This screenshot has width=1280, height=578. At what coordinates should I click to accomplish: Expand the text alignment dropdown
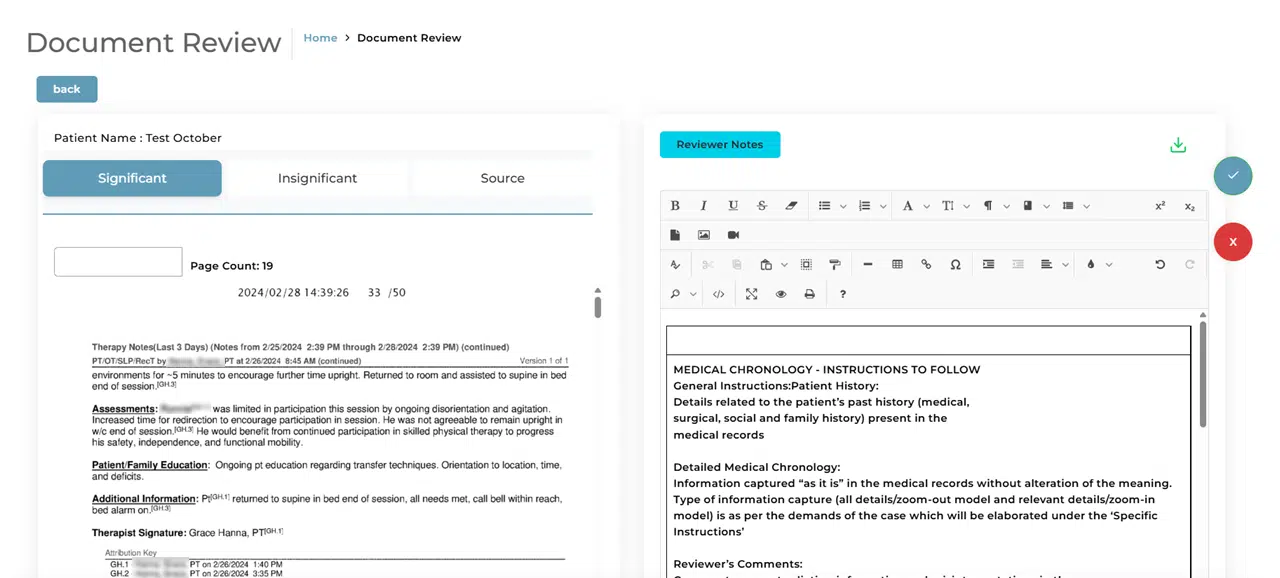[x=1067, y=265]
